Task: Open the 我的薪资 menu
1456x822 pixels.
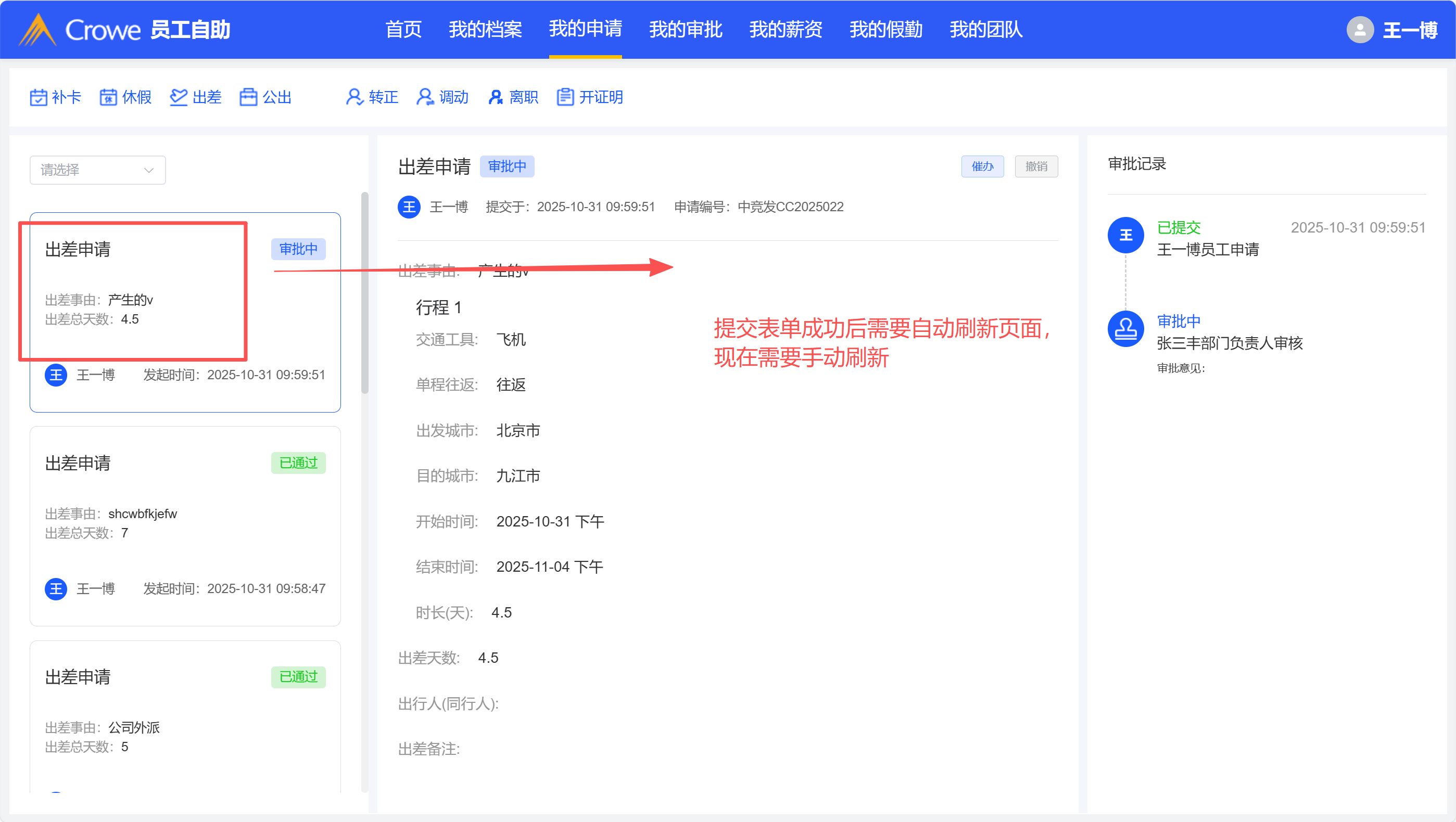Action: pyautogui.click(x=785, y=29)
